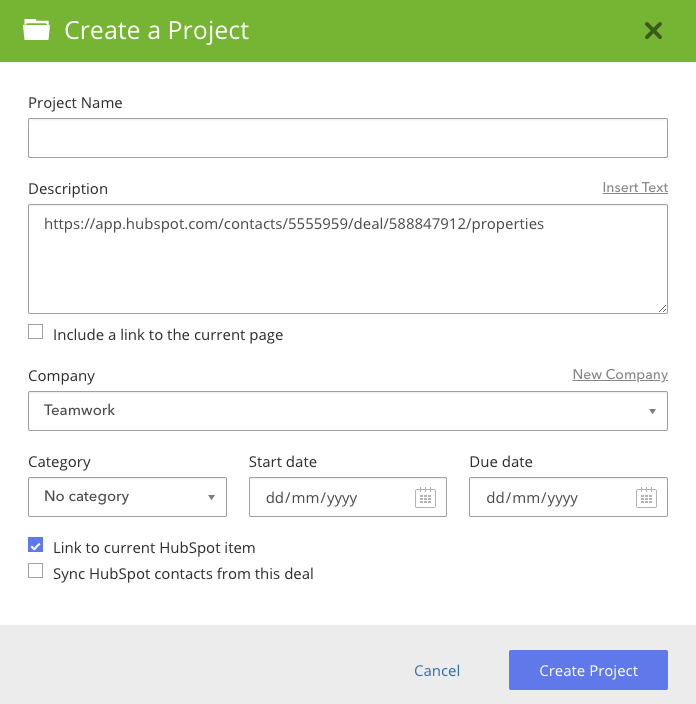This screenshot has width=696, height=704.
Task: Open the Start date calendar picker icon
Action: click(425, 497)
